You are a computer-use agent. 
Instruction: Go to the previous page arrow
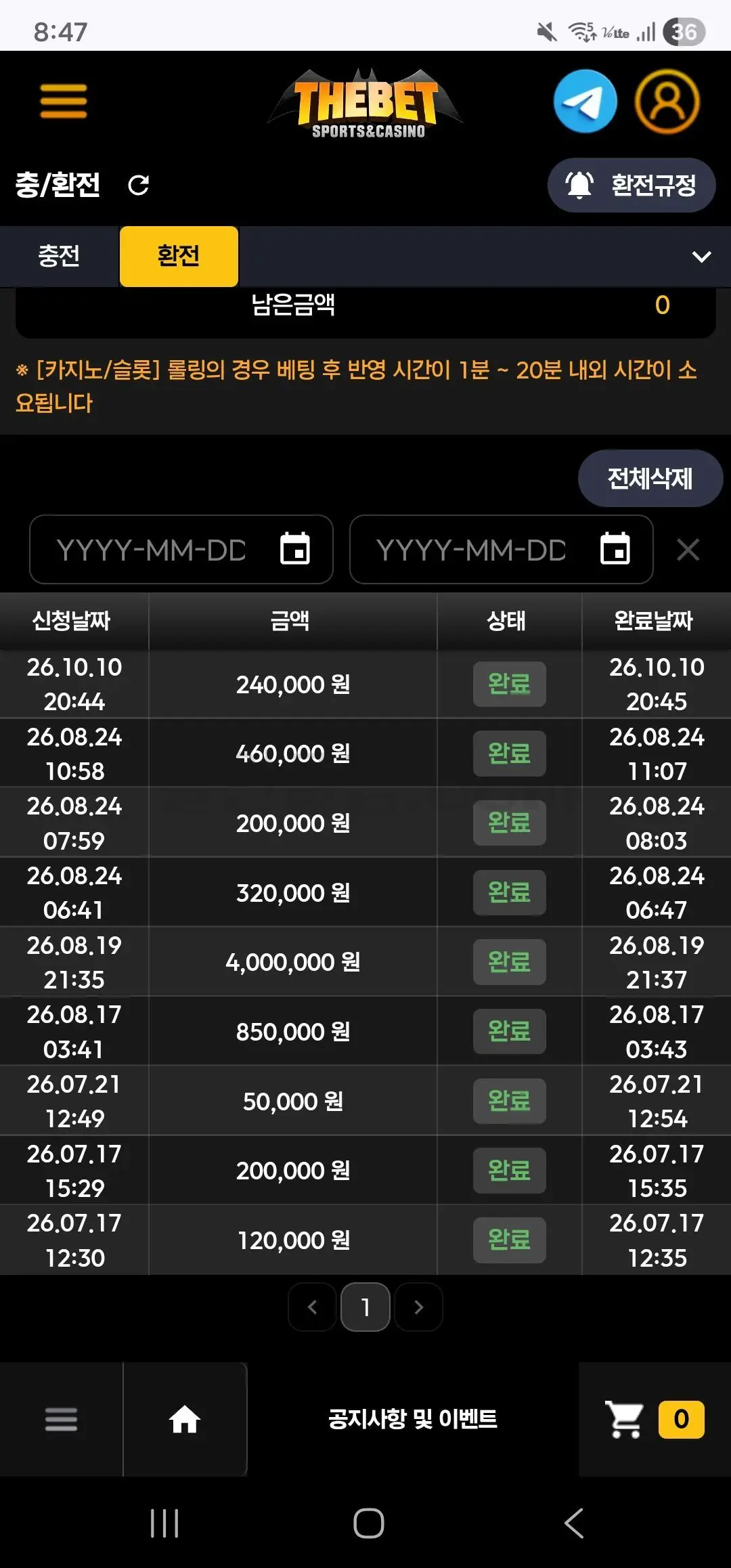coord(312,1307)
